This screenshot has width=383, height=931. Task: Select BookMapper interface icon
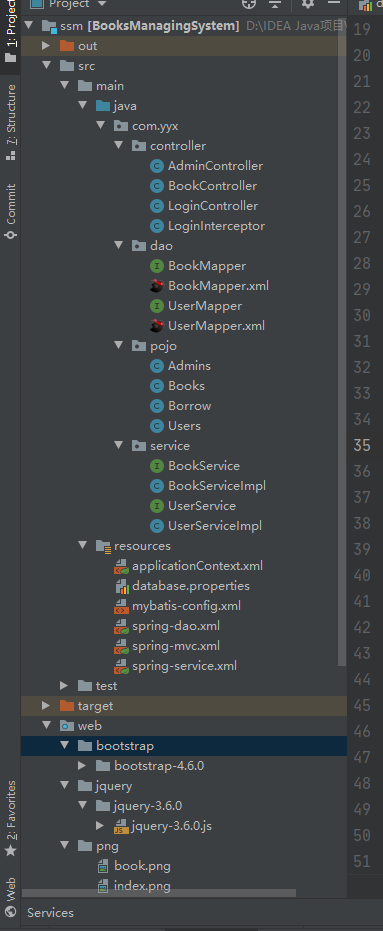click(157, 266)
